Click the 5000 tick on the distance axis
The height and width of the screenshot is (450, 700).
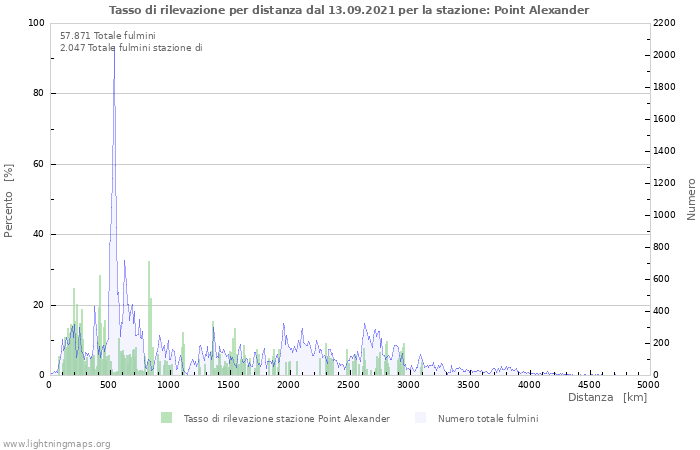coord(648,384)
